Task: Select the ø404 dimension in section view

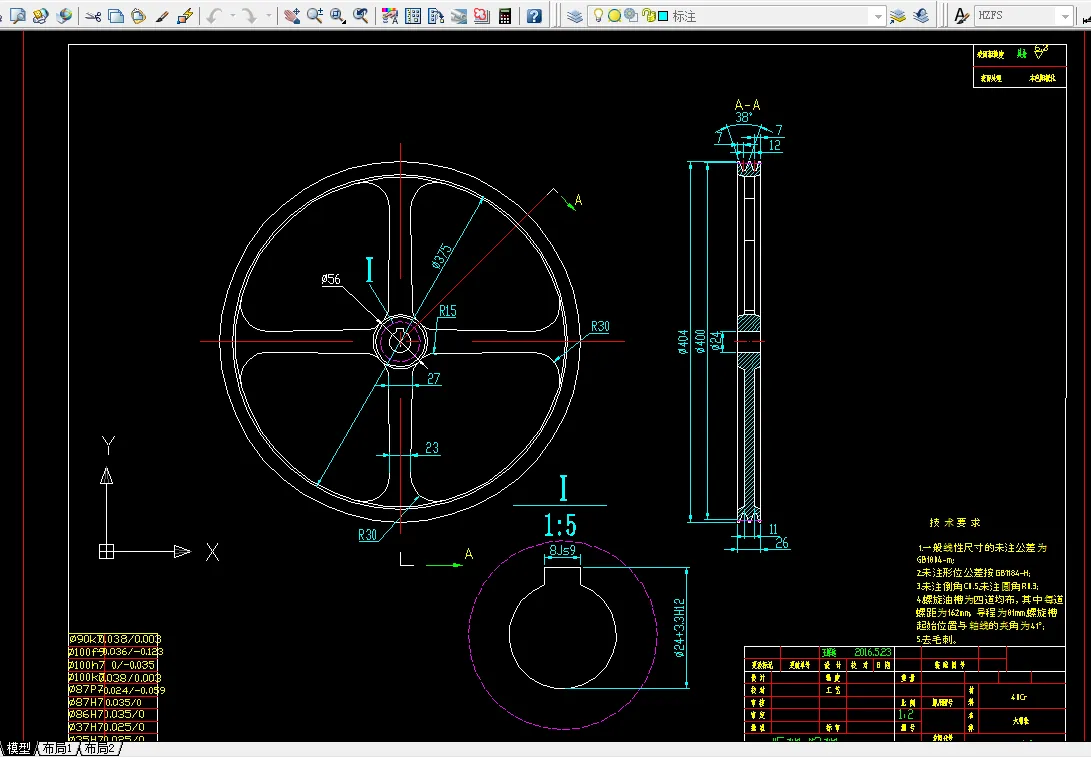Action: click(683, 342)
